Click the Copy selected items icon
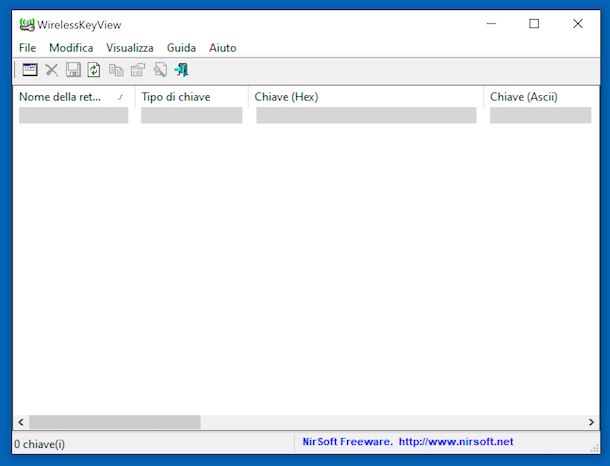The width and height of the screenshot is (610, 466). 116,70
